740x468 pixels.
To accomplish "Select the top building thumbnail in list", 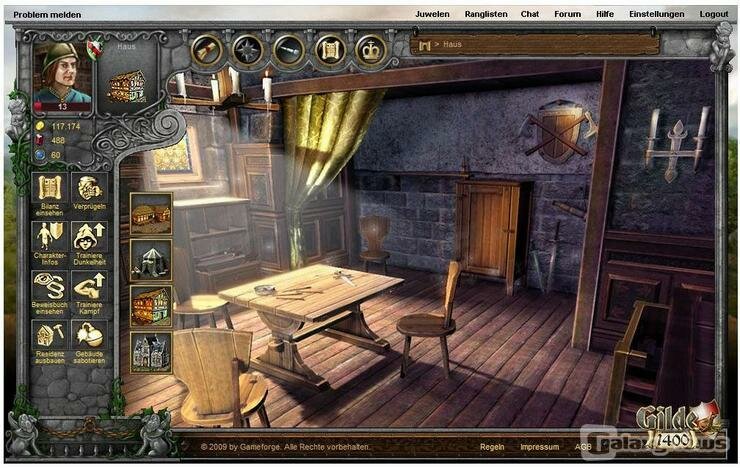I will [x=151, y=213].
